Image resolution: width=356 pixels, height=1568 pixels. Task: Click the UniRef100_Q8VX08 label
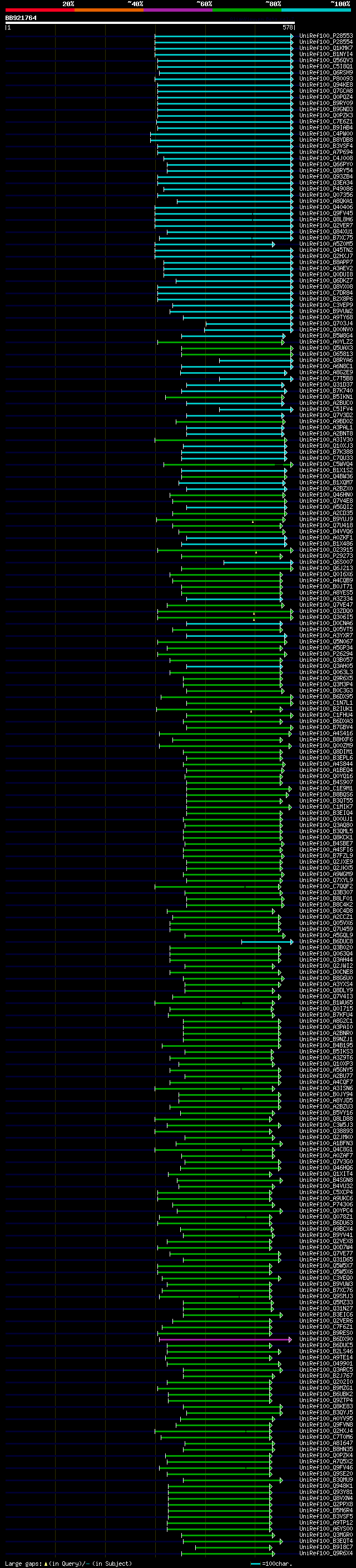coord(326,286)
